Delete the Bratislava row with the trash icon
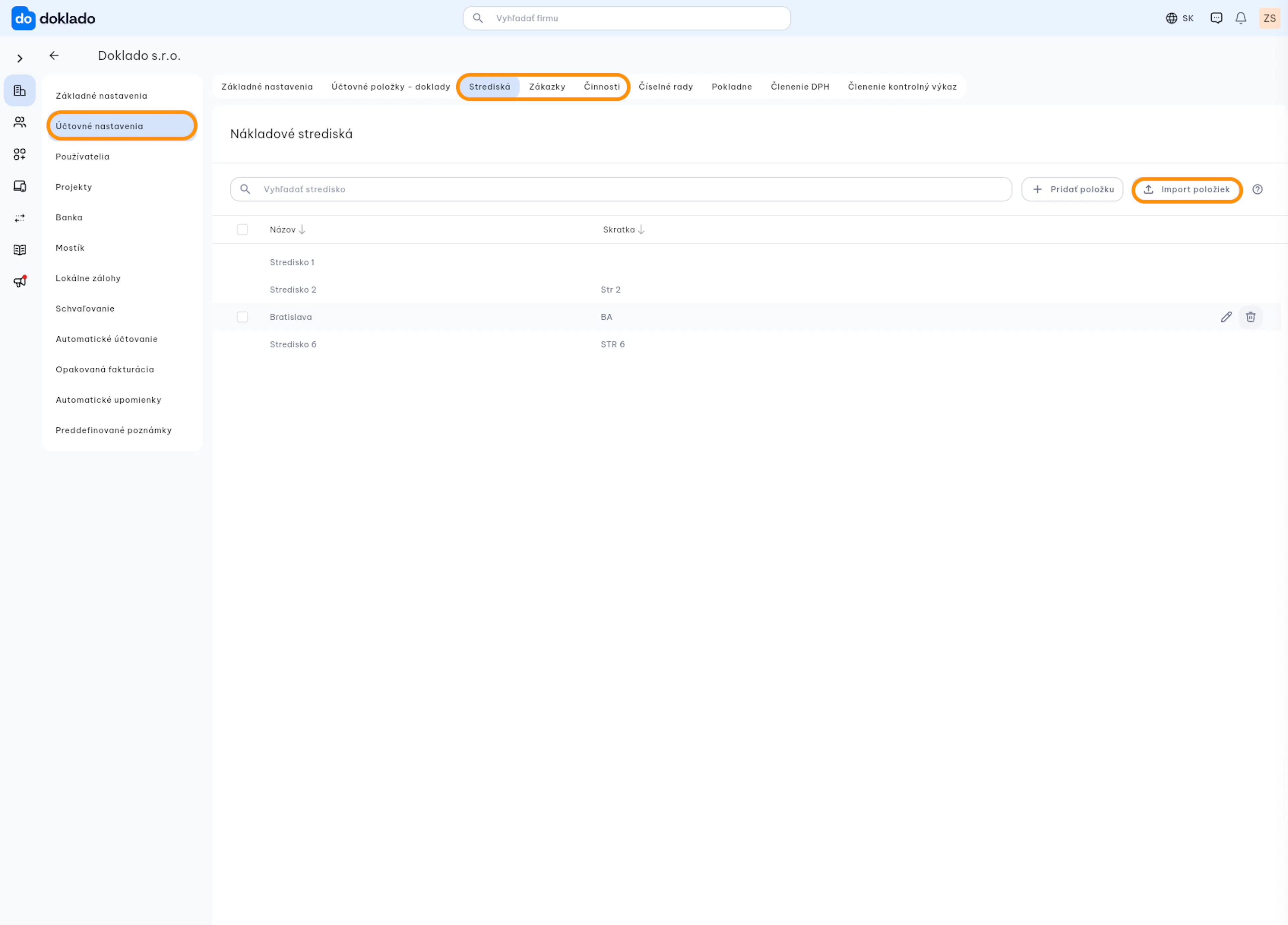This screenshot has width=1288, height=925. click(x=1250, y=317)
